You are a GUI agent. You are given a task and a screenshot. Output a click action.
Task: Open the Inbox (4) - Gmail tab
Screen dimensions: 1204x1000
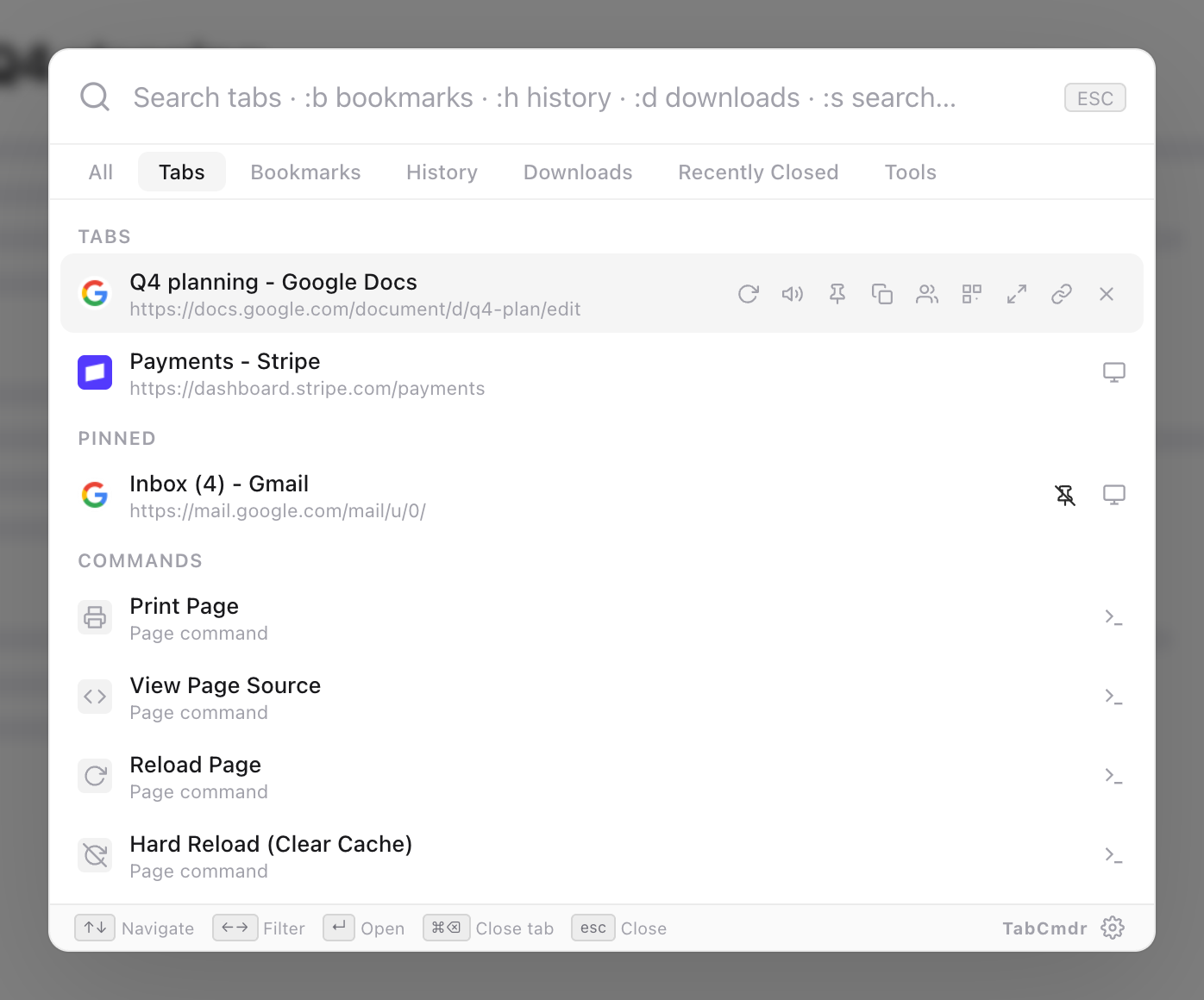(x=602, y=495)
